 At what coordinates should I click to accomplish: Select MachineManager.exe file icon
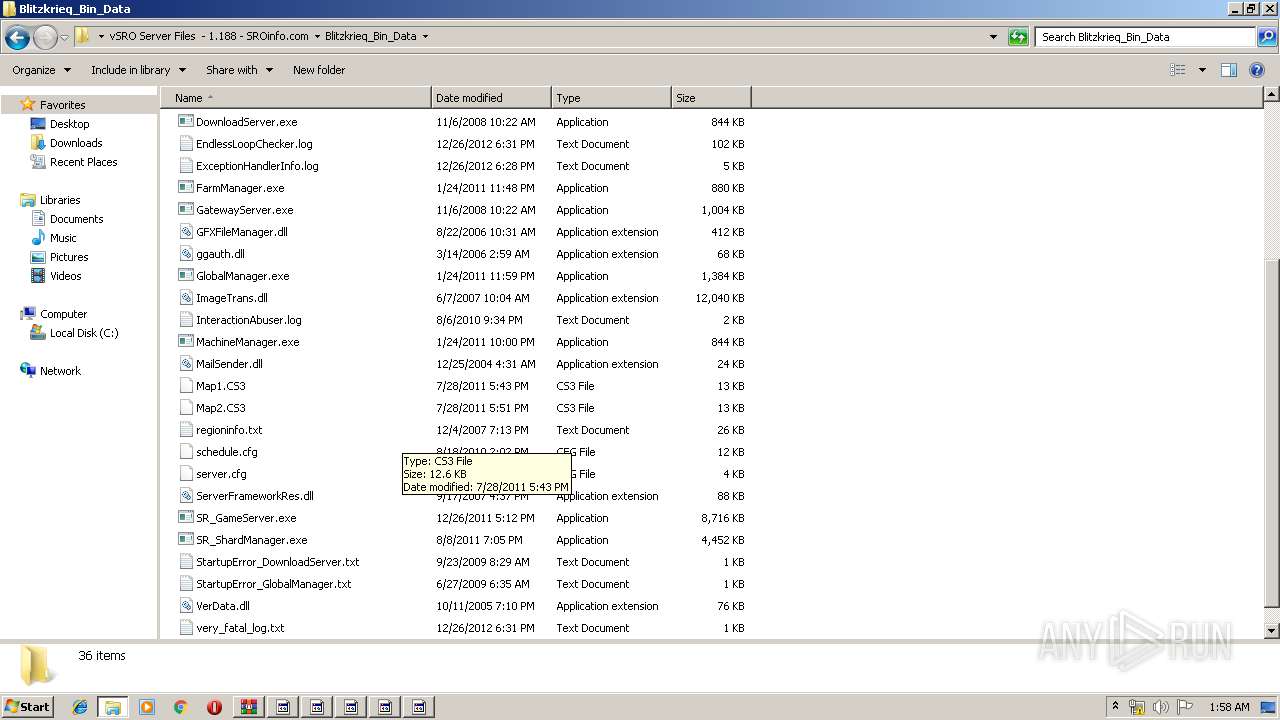tap(185, 341)
